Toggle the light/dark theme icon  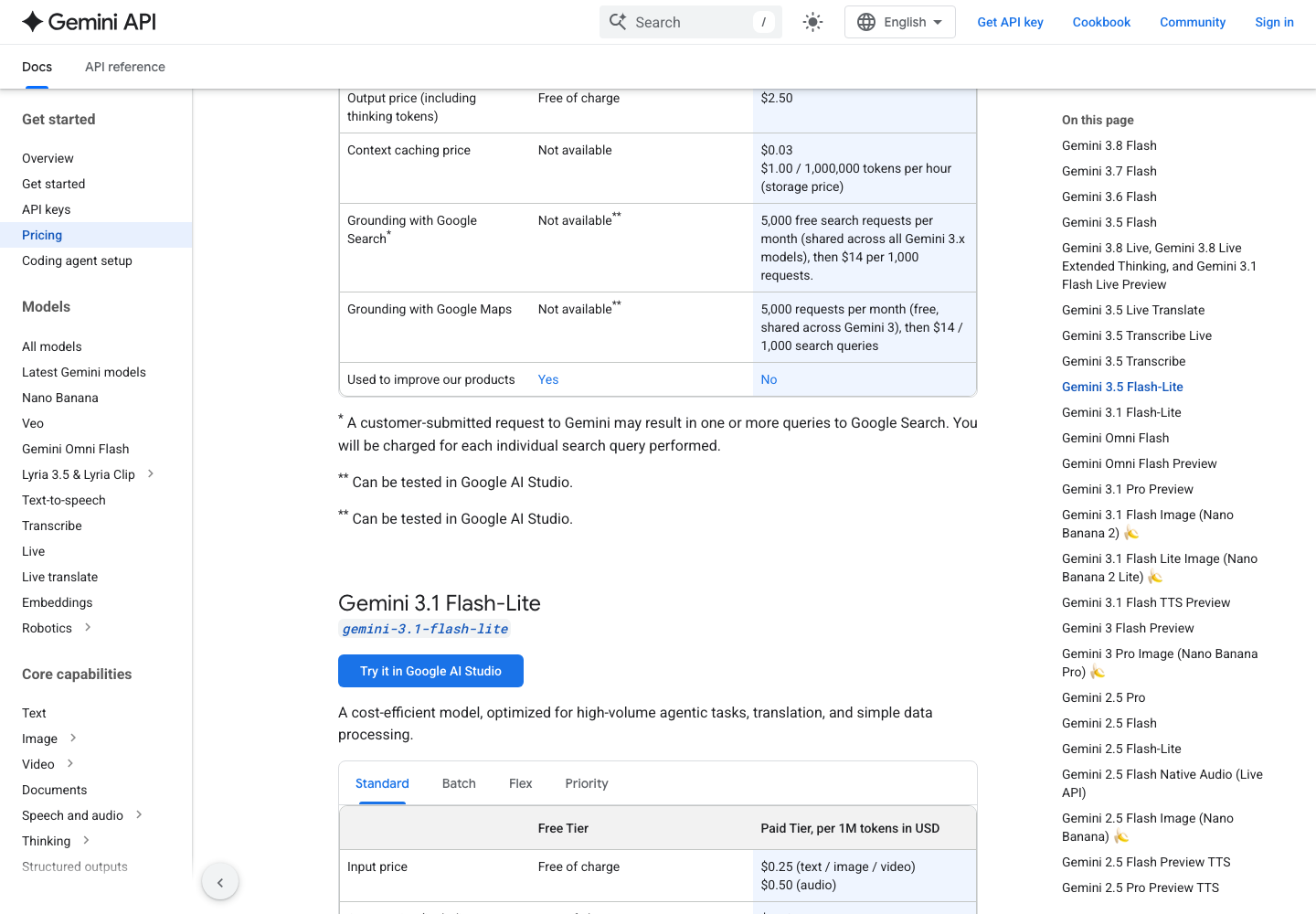(x=812, y=22)
